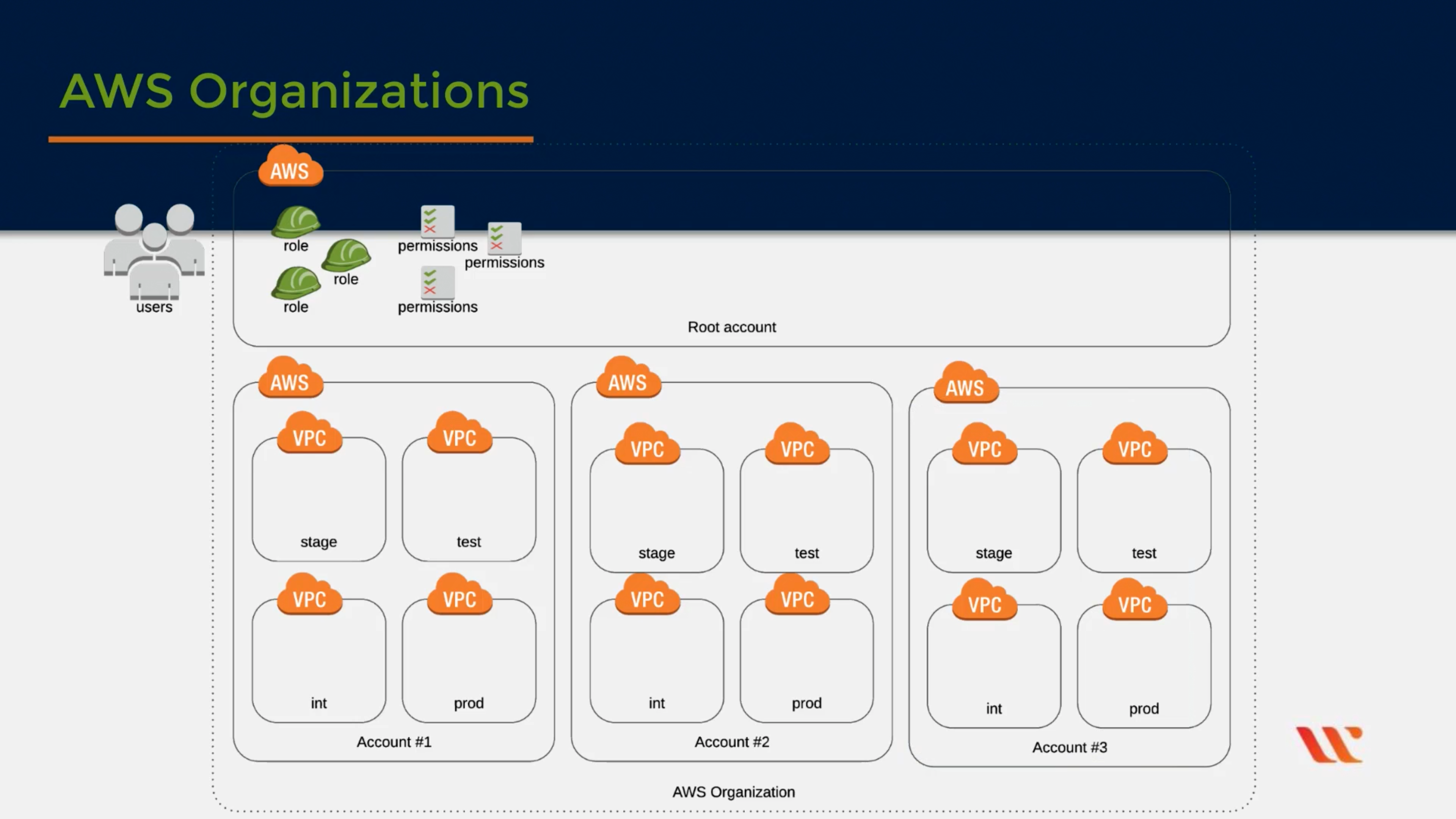
Task: Click the orange underline below the title
Action: (x=290, y=139)
